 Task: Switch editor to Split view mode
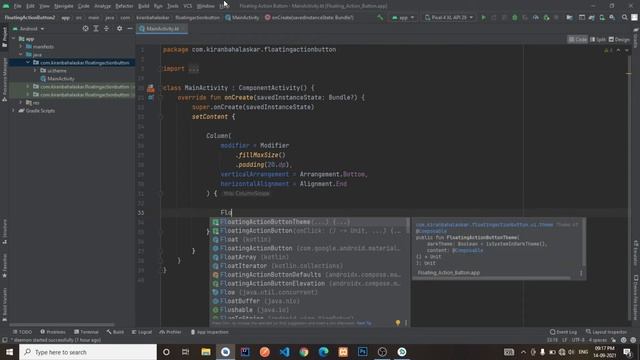(x=598, y=39)
